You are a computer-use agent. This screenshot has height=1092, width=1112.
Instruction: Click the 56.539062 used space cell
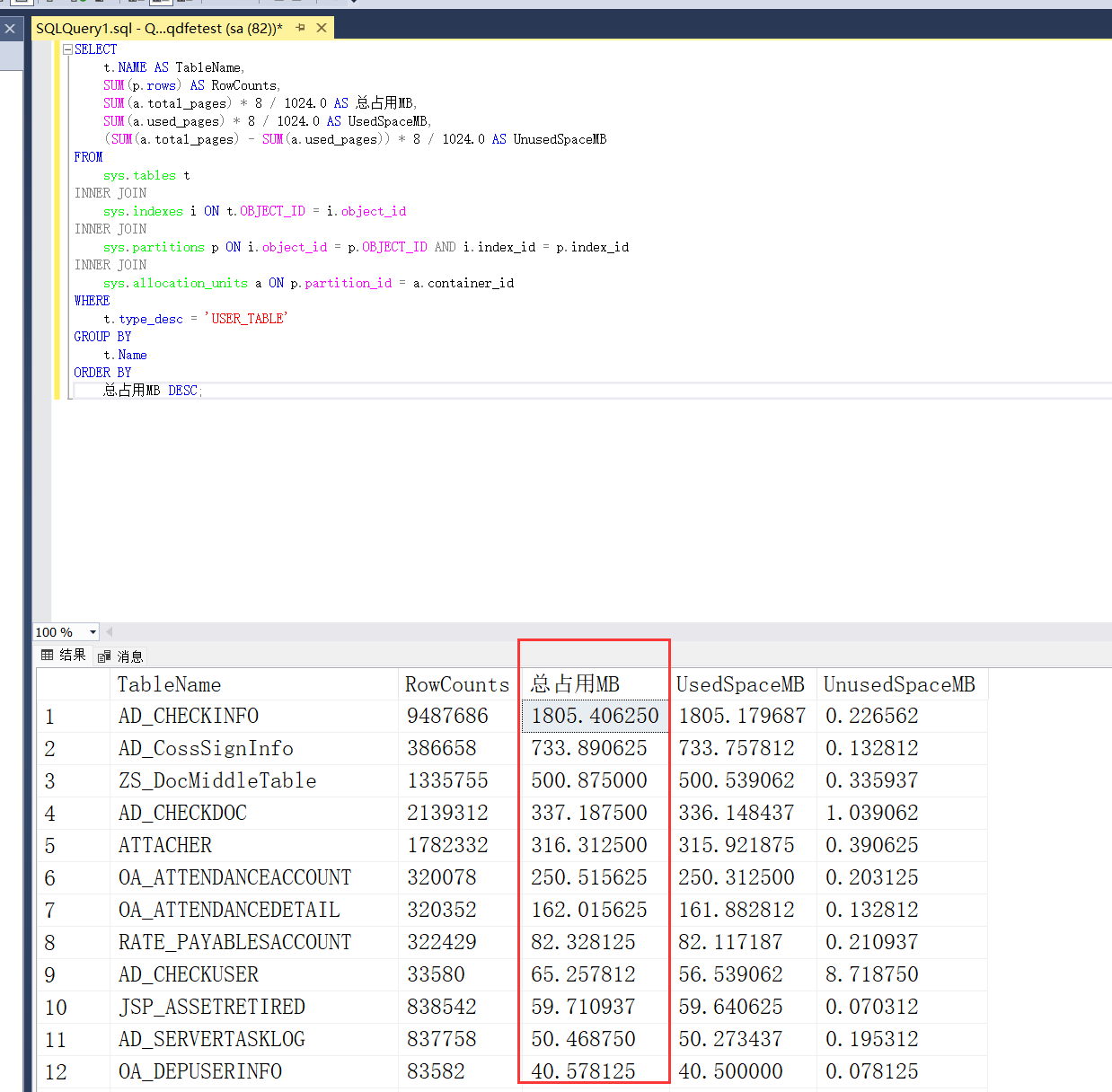pyautogui.click(x=743, y=974)
